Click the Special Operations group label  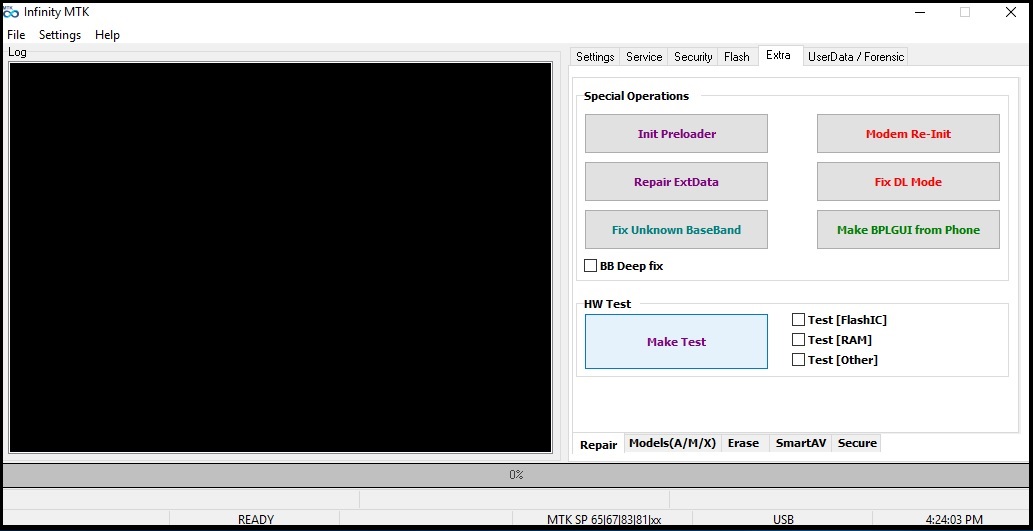pos(636,96)
